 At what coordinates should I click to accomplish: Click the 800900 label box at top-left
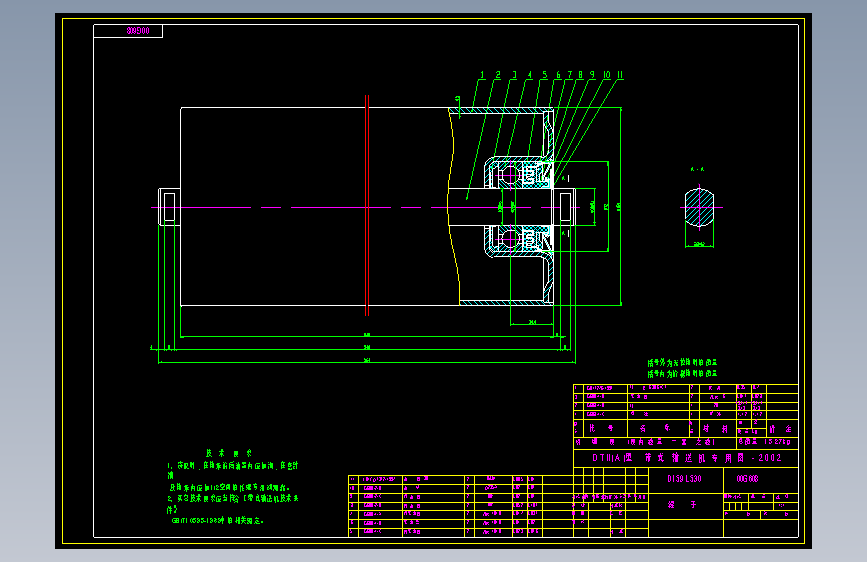click(x=128, y=31)
